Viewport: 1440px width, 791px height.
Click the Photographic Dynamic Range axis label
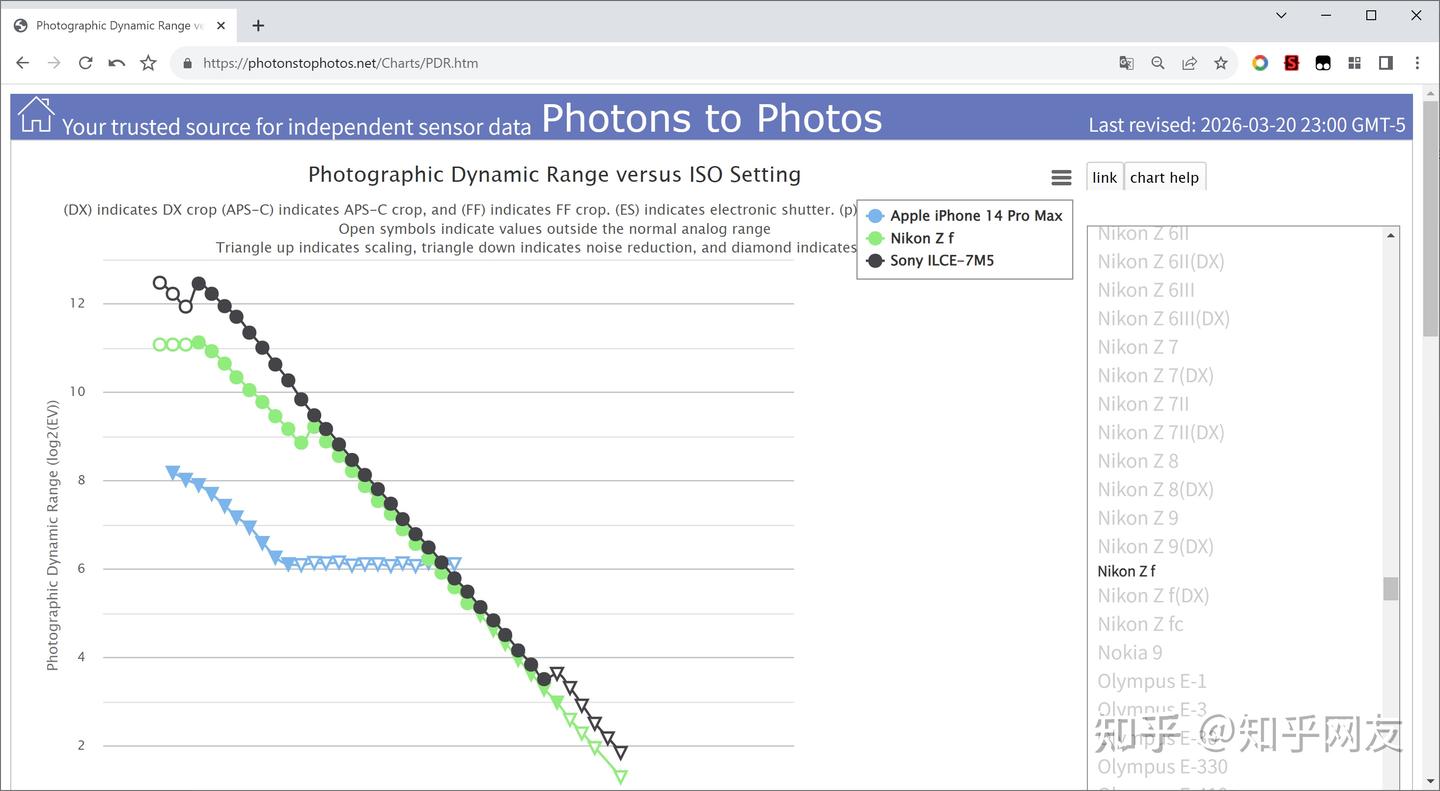[x=53, y=535]
